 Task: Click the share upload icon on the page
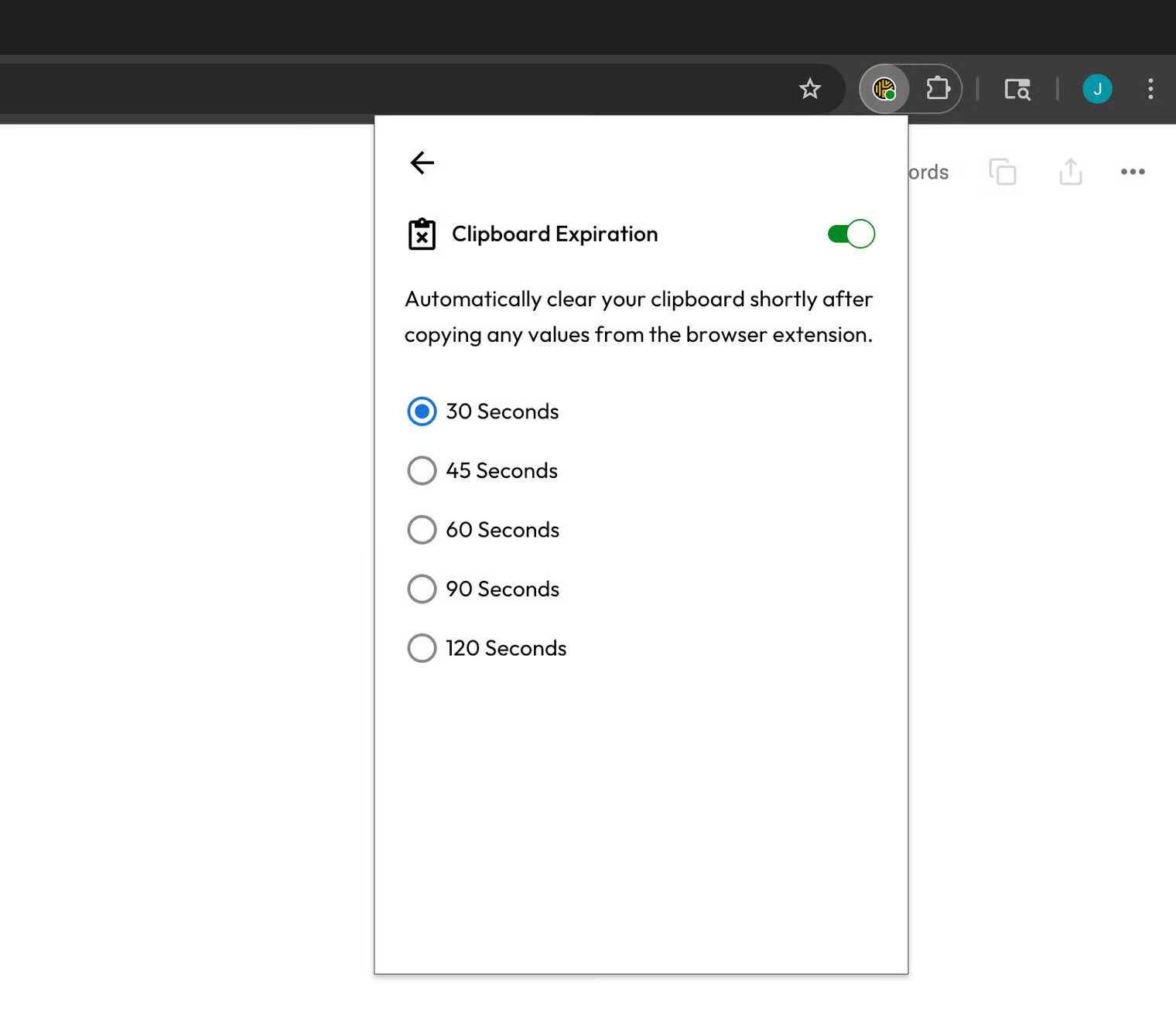coord(1070,172)
